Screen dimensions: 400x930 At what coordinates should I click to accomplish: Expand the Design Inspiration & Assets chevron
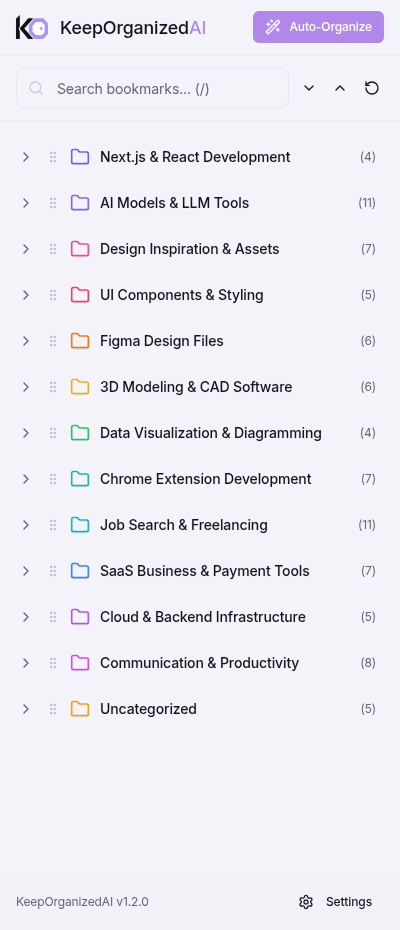click(x=26, y=249)
